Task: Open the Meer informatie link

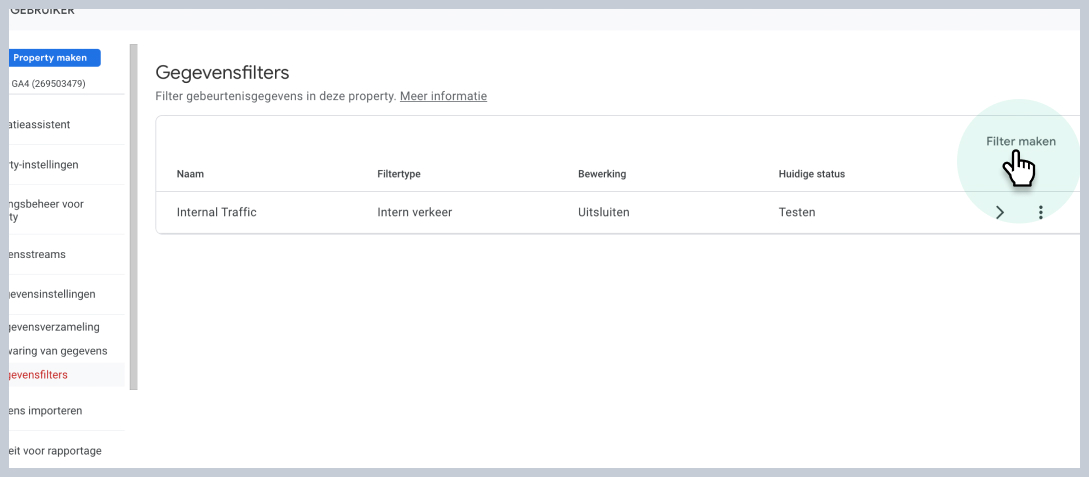Action: pyautogui.click(x=444, y=96)
